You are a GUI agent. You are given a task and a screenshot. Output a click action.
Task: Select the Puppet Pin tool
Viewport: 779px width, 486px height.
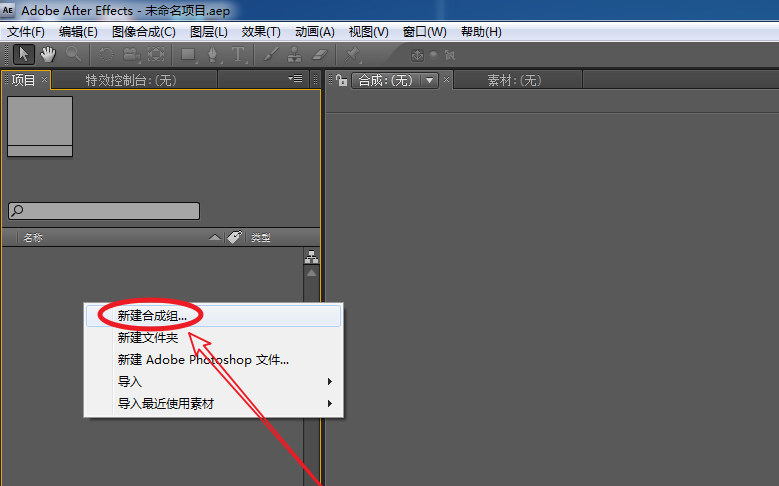pyautogui.click(x=352, y=55)
